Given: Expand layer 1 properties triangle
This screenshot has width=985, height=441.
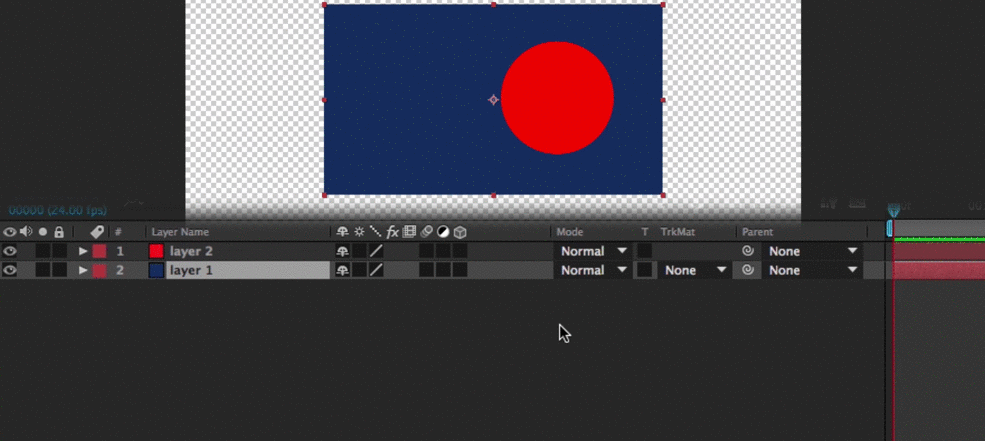Looking at the screenshot, I should pyautogui.click(x=83, y=270).
